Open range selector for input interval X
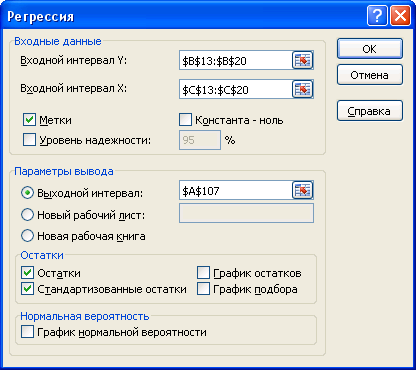Viewport: 416px width, 370px height. 303,89
